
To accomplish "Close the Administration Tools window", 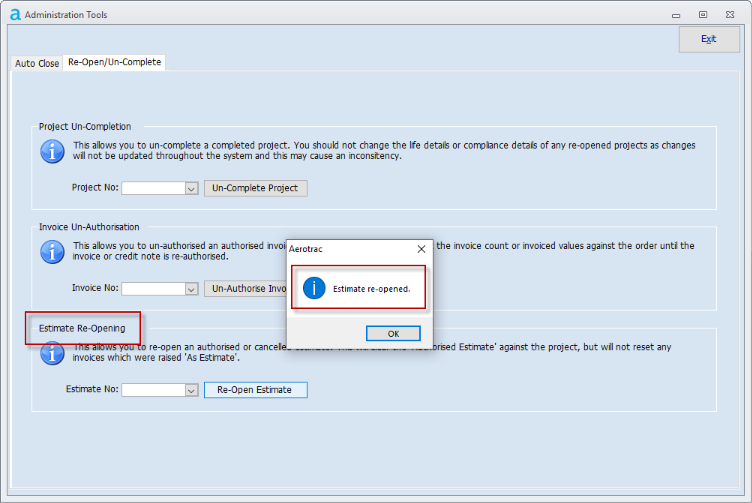I will pyautogui.click(x=732, y=14).
